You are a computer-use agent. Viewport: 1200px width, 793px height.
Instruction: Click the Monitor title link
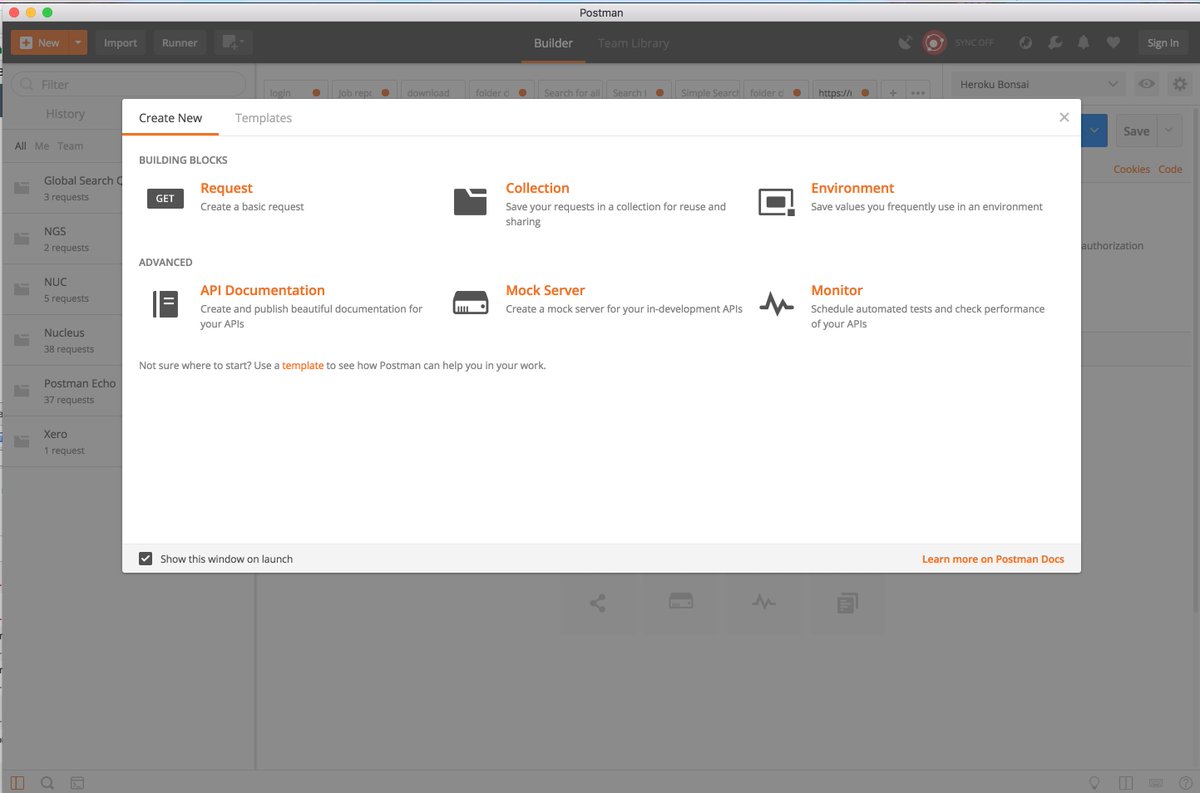836,290
